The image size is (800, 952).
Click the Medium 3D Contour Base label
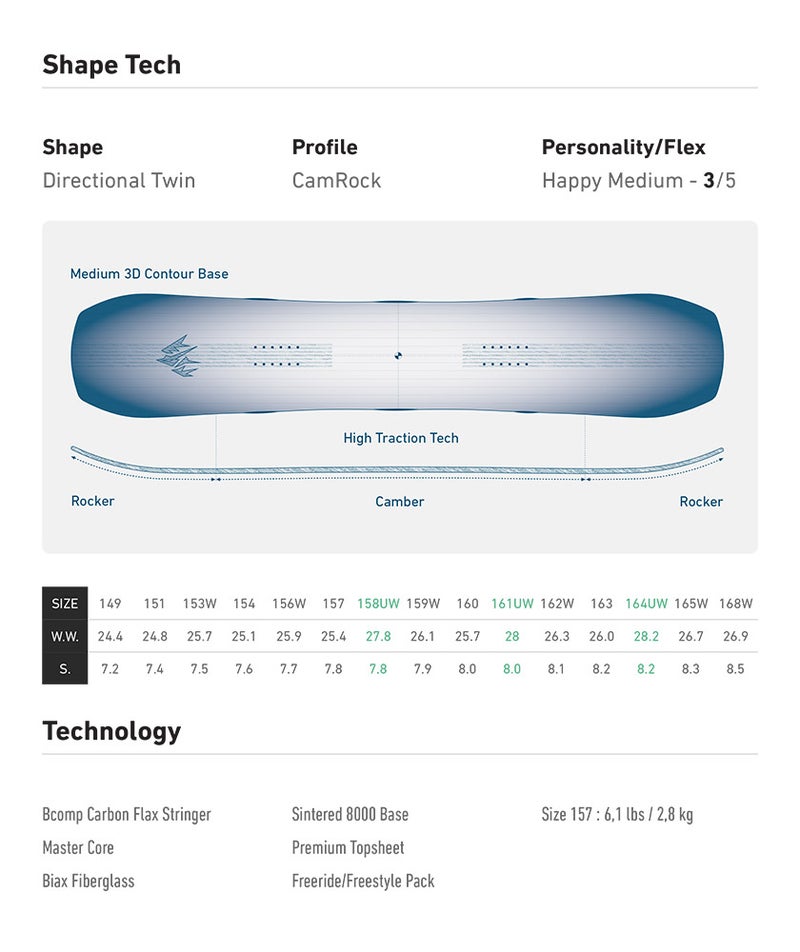pyautogui.click(x=149, y=274)
